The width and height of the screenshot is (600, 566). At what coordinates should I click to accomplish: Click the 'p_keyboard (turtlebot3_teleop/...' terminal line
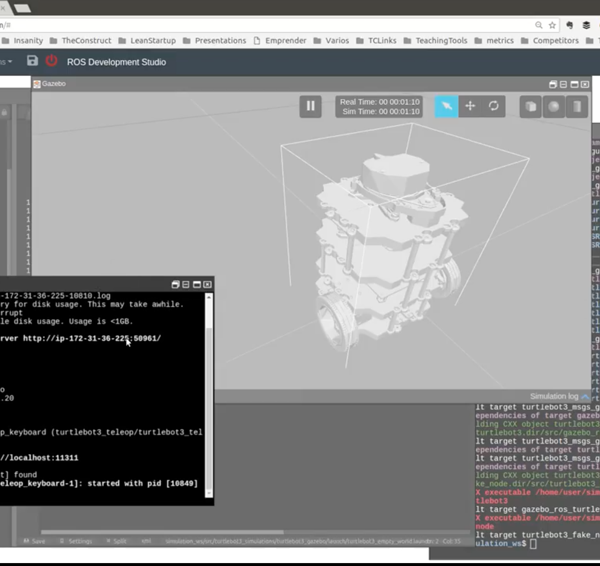pyautogui.click(x=101, y=432)
